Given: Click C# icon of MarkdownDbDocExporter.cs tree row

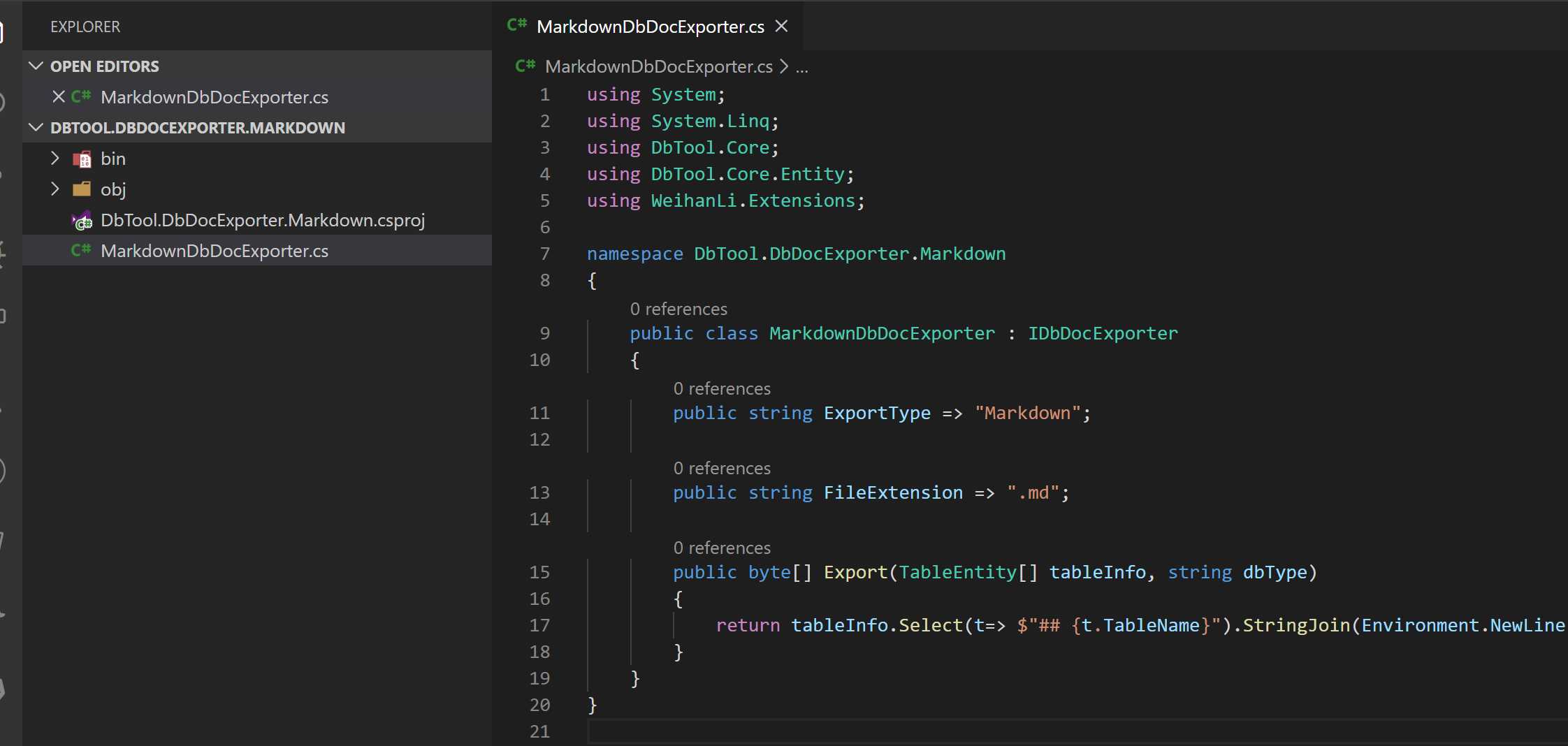Looking at the screenshot, I should point(81,249).
